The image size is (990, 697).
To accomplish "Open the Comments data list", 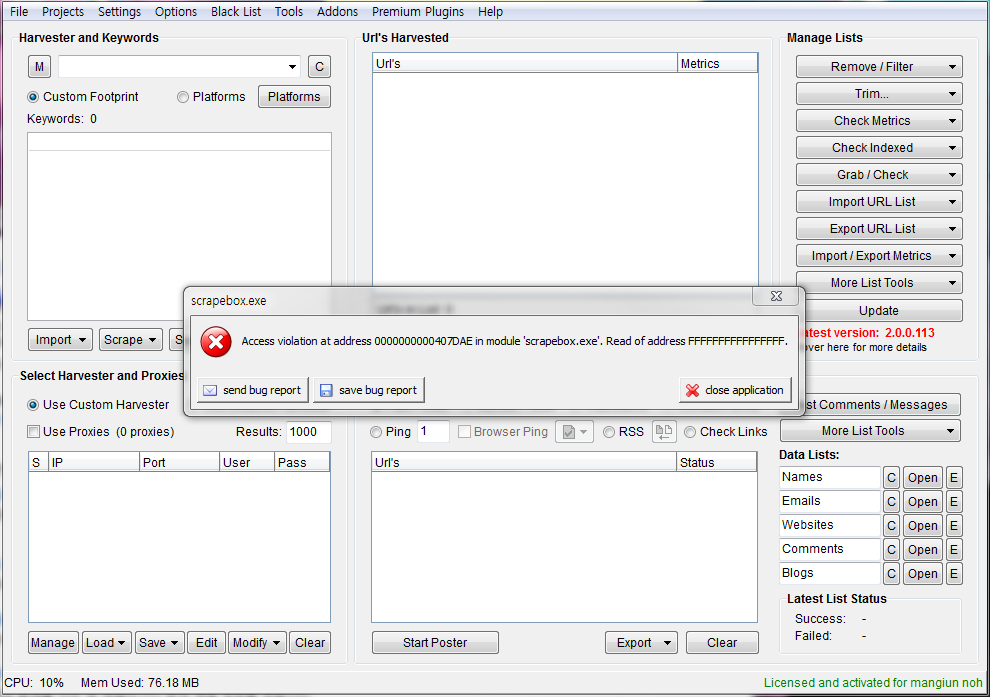I will 922,550.
